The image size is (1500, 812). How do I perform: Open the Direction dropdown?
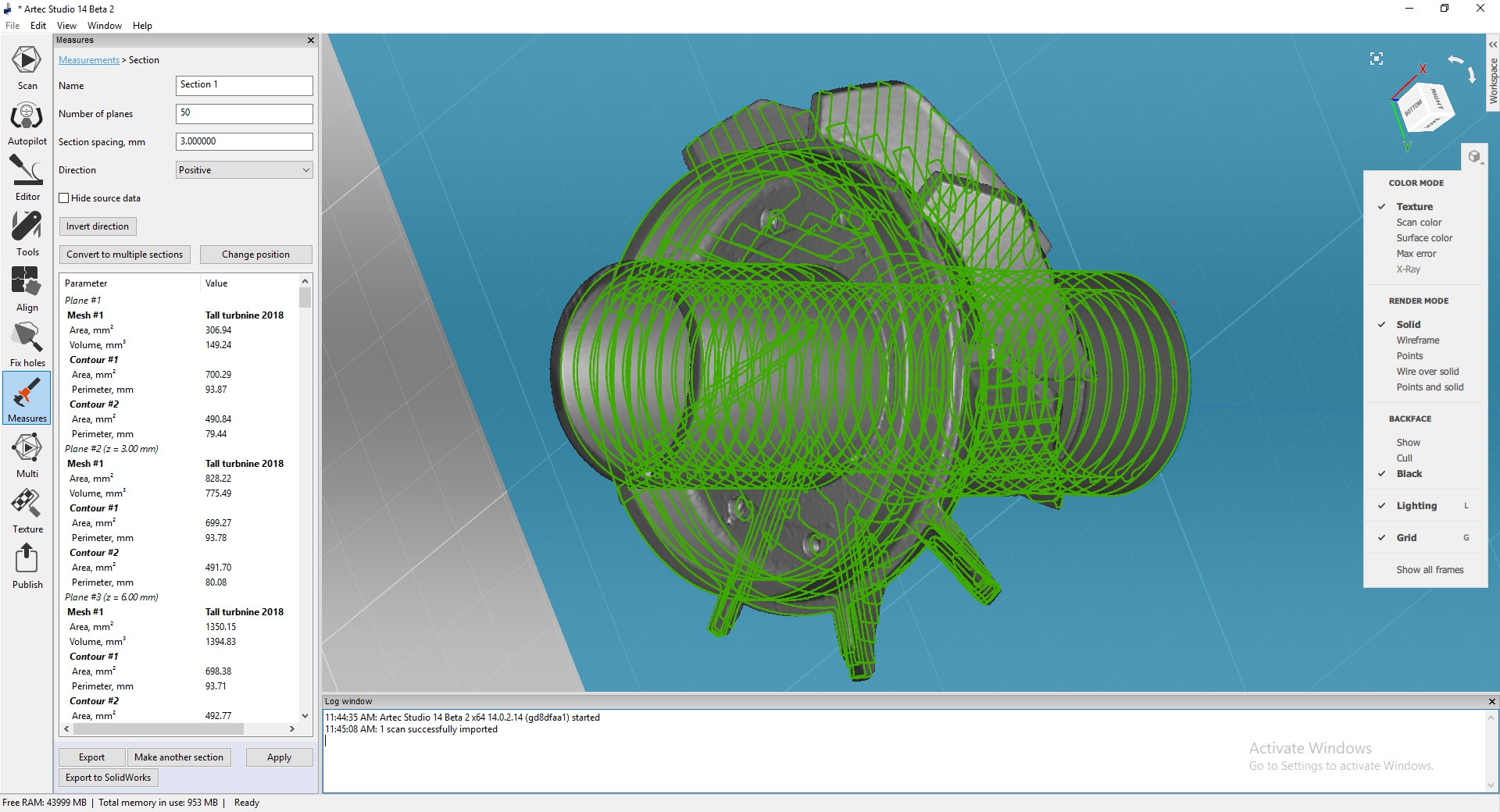coord(244,170)
